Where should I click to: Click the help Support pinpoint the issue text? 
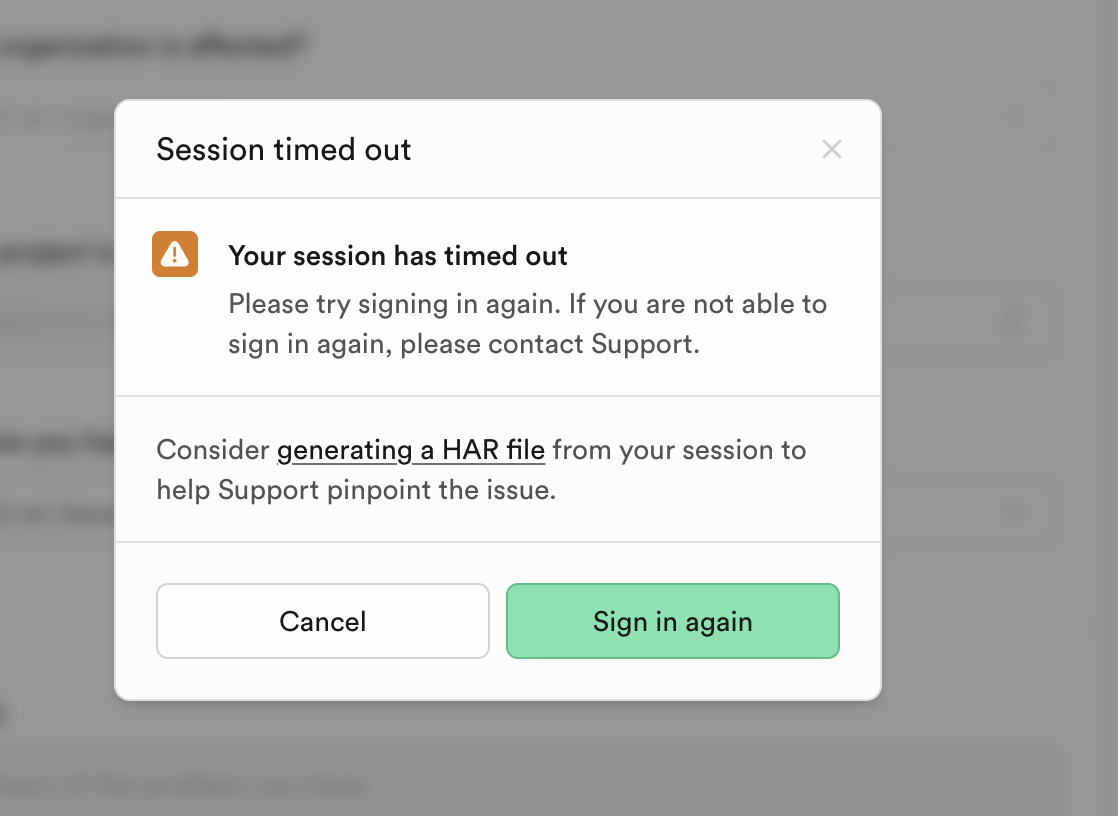[x=355, y=490]
